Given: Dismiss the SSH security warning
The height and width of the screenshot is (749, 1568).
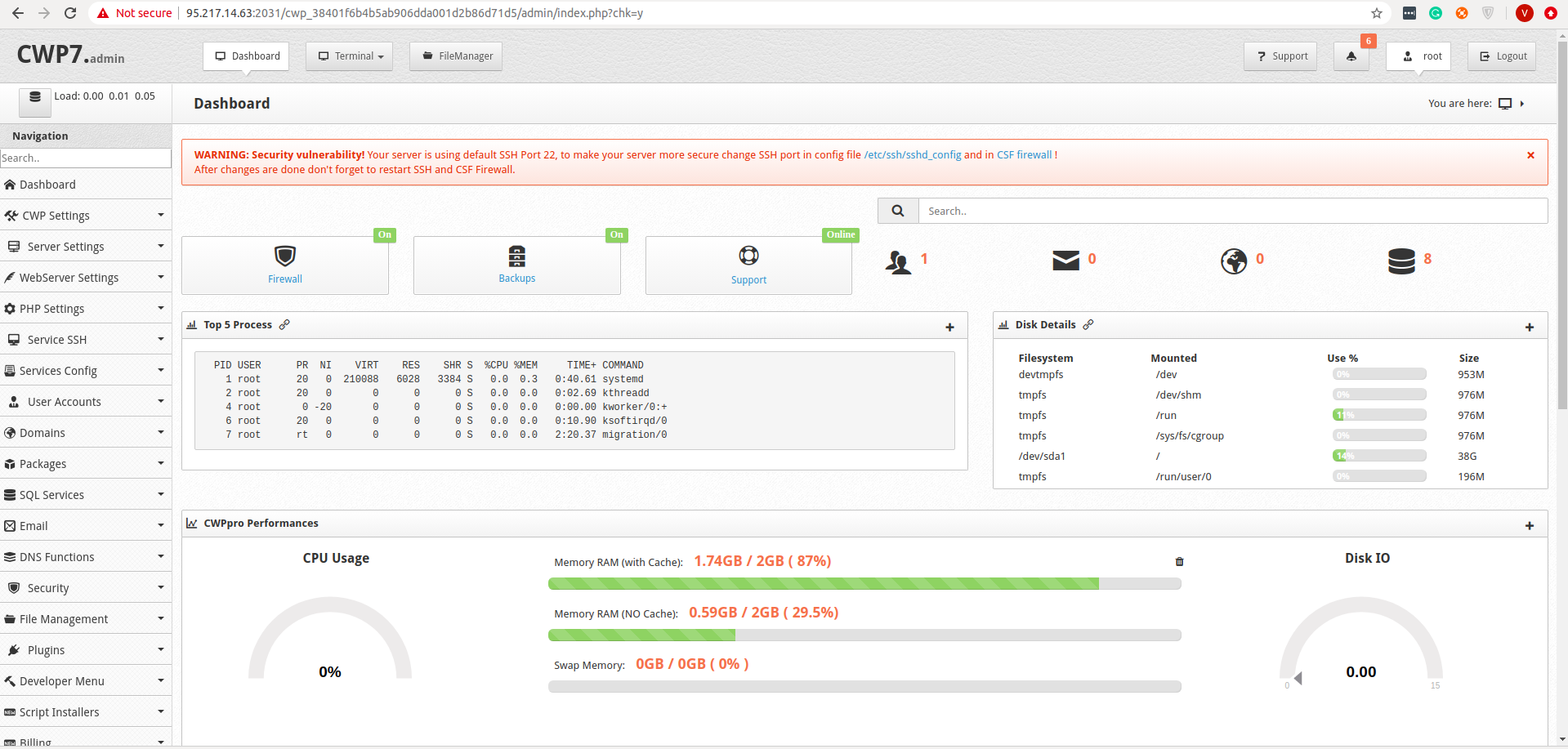Looking at the screenshot, I should (x=1530, y=155).
